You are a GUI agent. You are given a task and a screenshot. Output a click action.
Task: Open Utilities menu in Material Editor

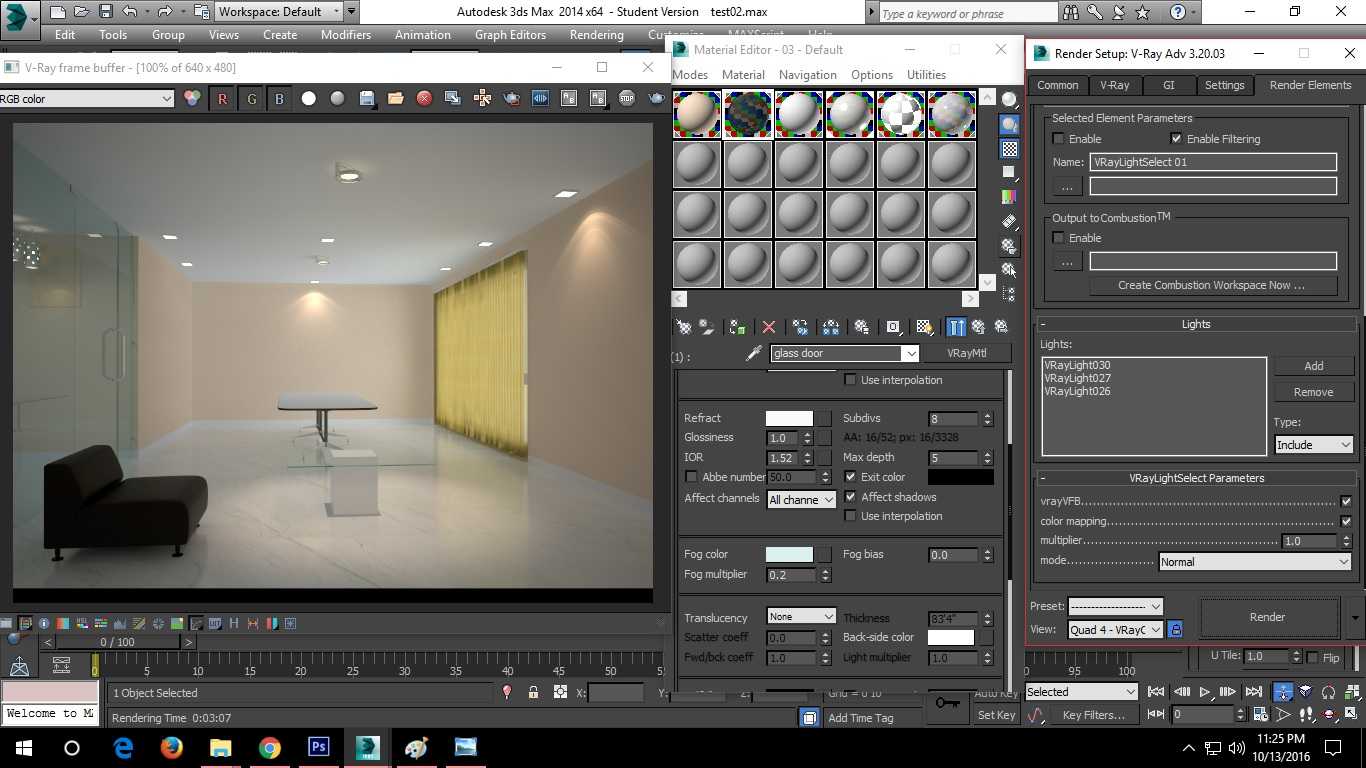click(926, 75)
